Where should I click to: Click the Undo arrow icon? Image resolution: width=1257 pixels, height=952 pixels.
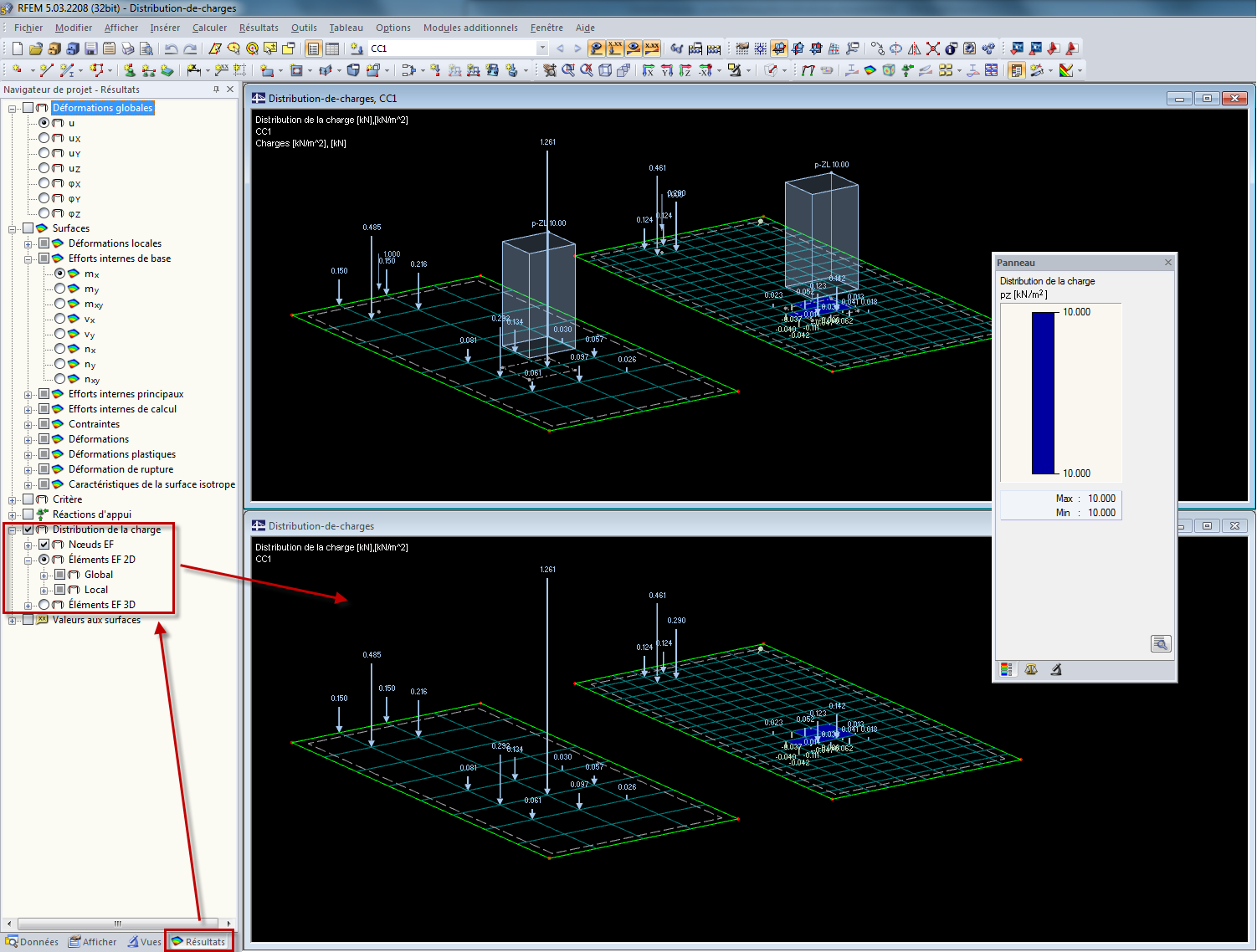[x=171, y=49]
